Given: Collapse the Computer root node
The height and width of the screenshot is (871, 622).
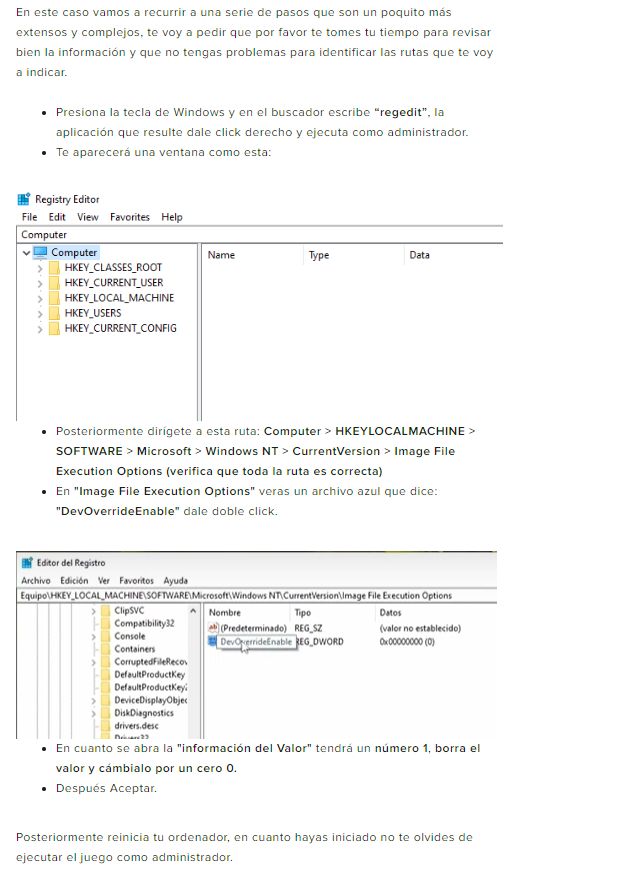Looking at the screenshot, I should [26, 253].
